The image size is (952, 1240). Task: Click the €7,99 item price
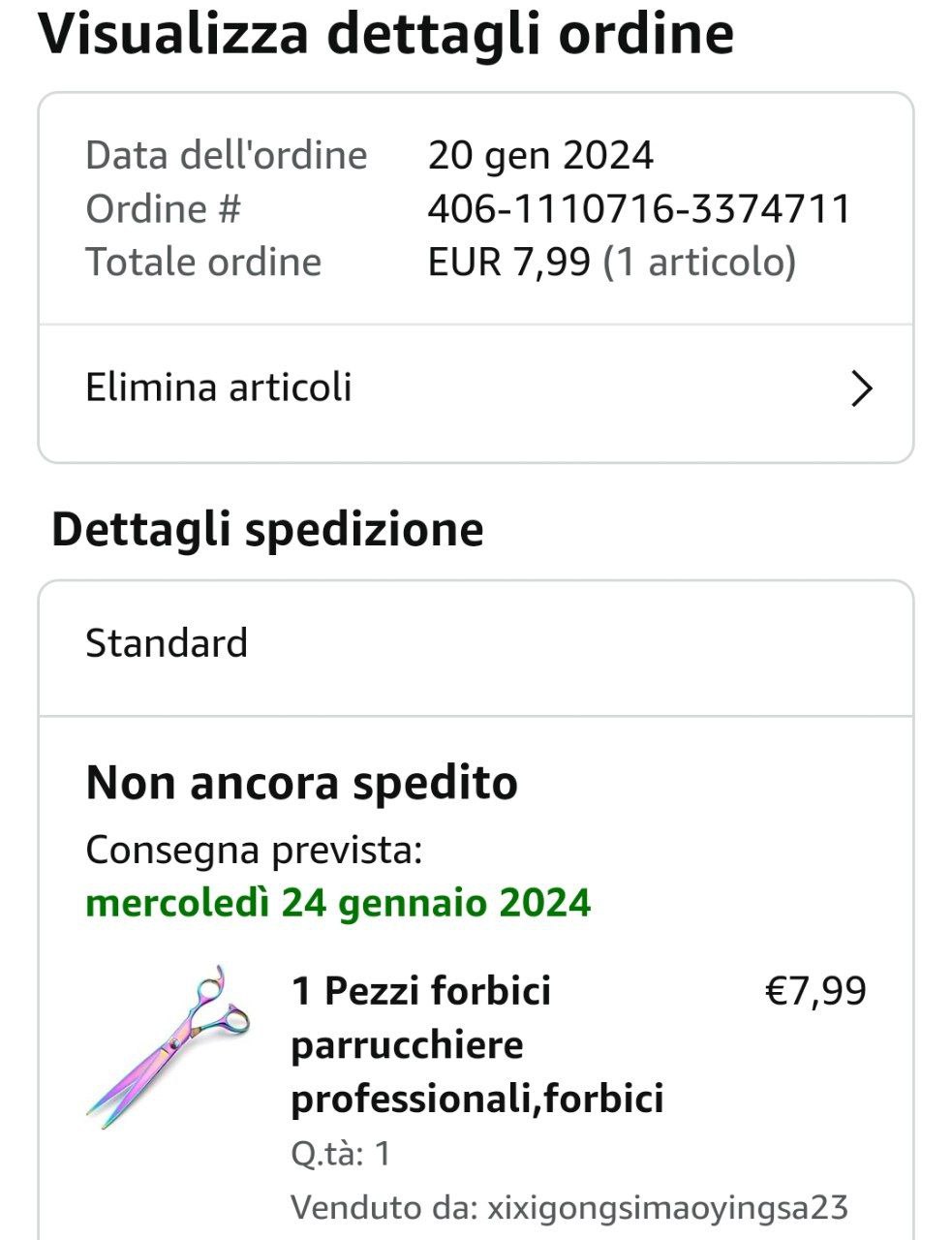815,991
